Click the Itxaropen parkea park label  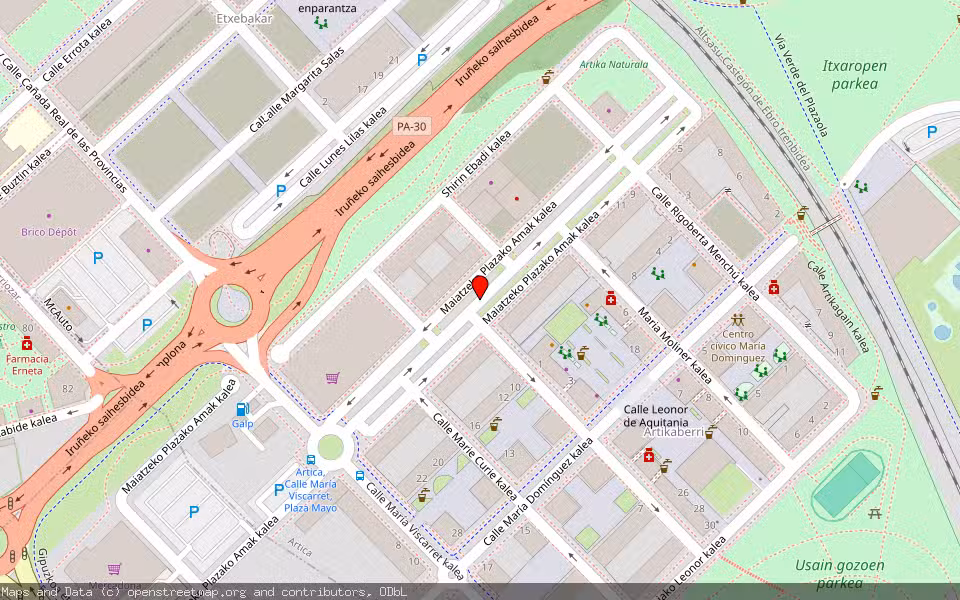(x=854, y=75)
